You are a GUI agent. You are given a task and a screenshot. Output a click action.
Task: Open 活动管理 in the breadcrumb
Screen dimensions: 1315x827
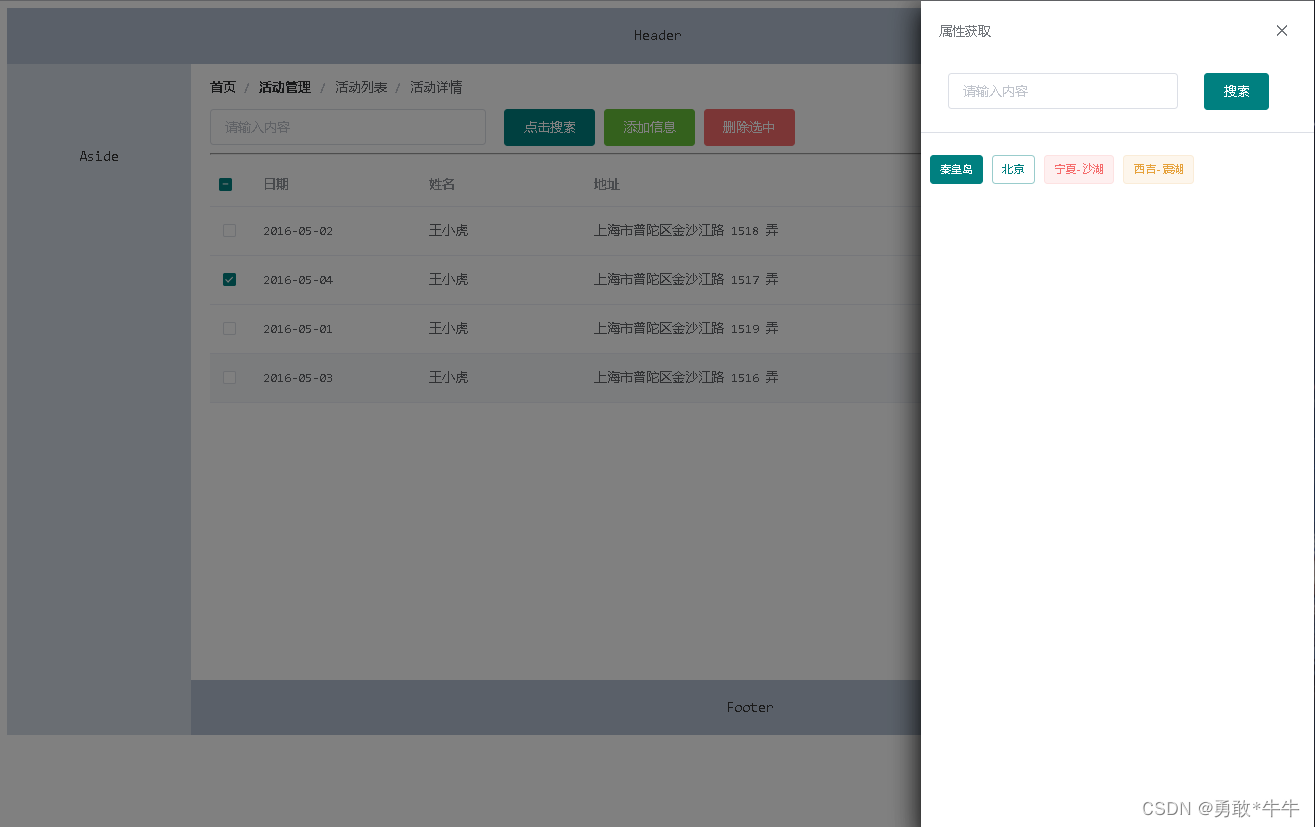tap(284, 87)
